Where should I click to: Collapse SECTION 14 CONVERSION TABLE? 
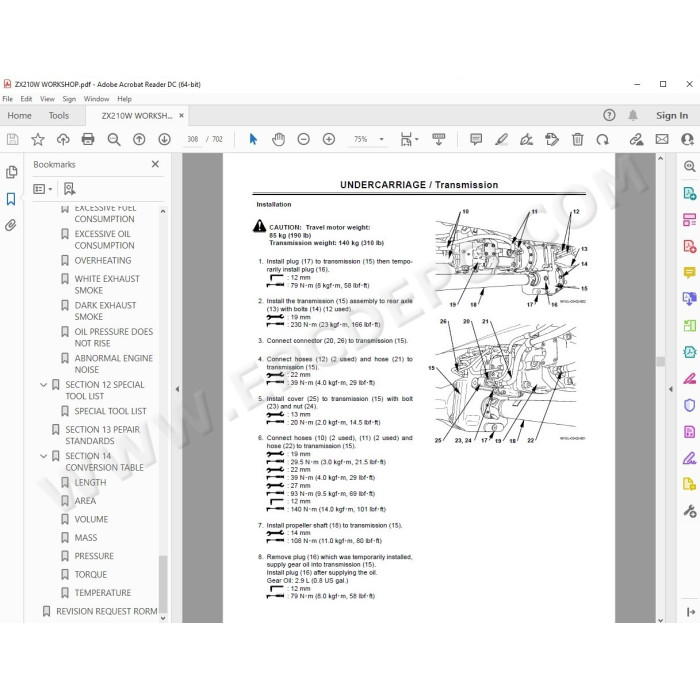coord(43,456)
